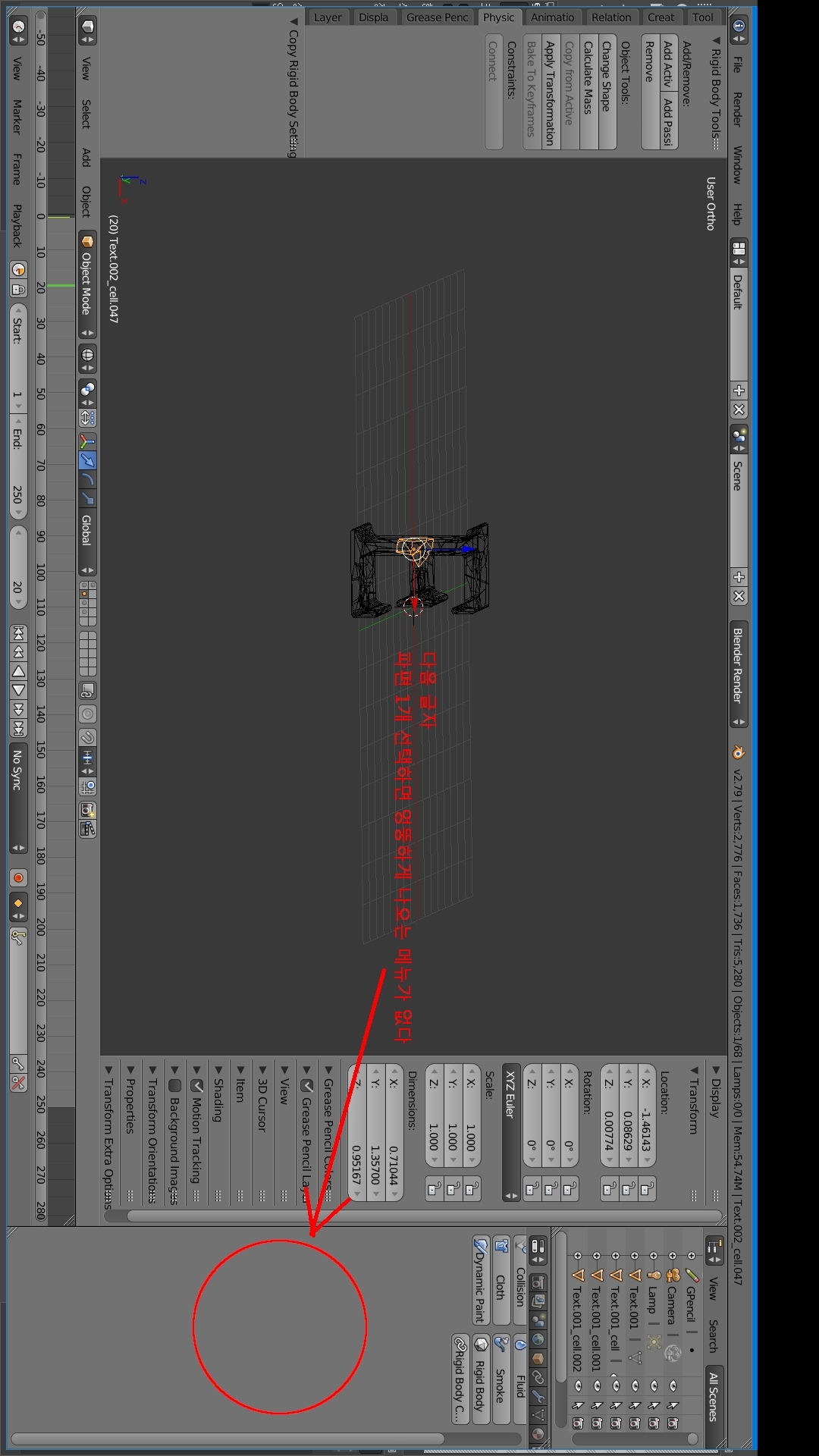Open XYZ Euler rotation mode dropdown
The width and height of the screenshot is (819, 1456).
[x=511, y=1132]
